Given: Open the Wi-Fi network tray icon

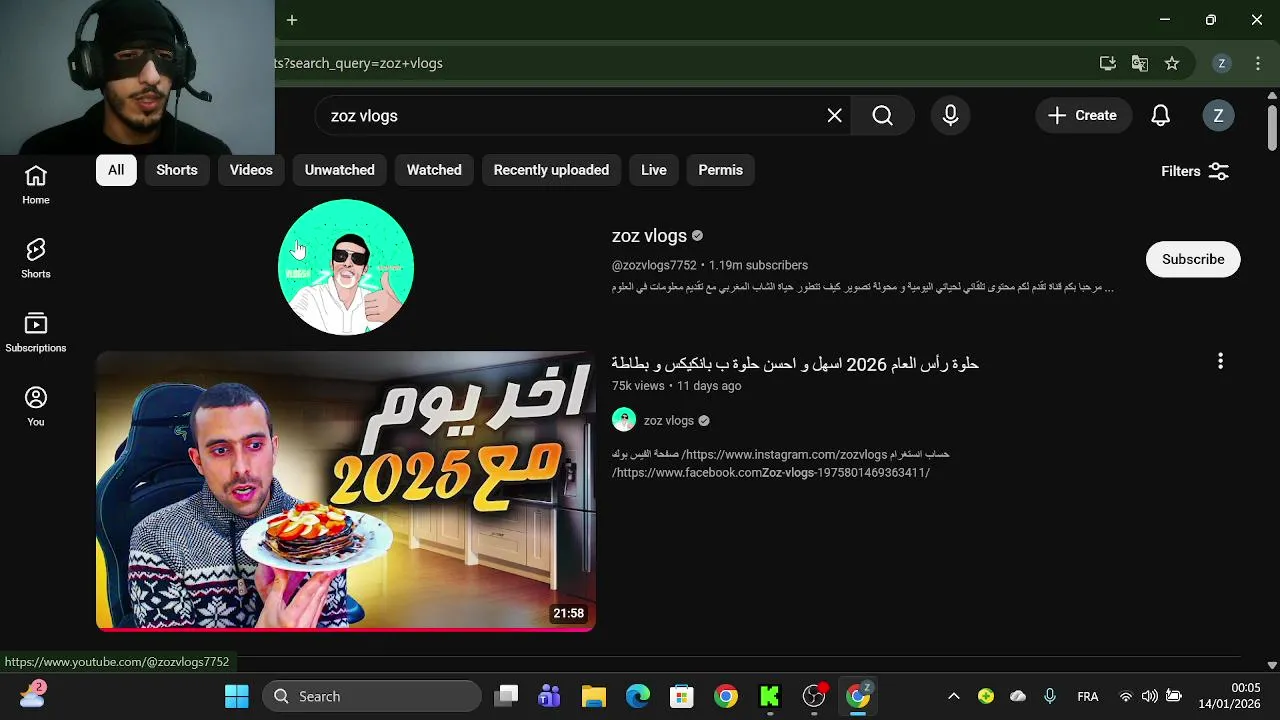Looking at the screenshot, I should point(1126,696).
